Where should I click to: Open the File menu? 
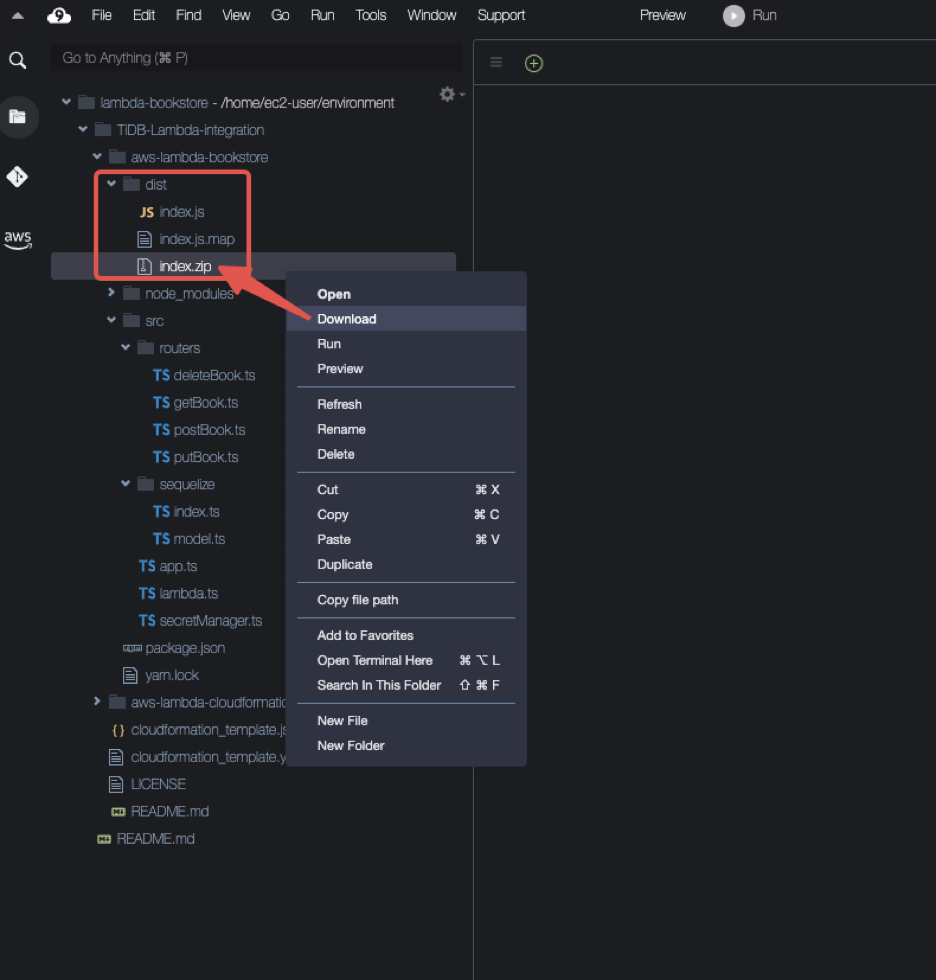pos(101,15)
